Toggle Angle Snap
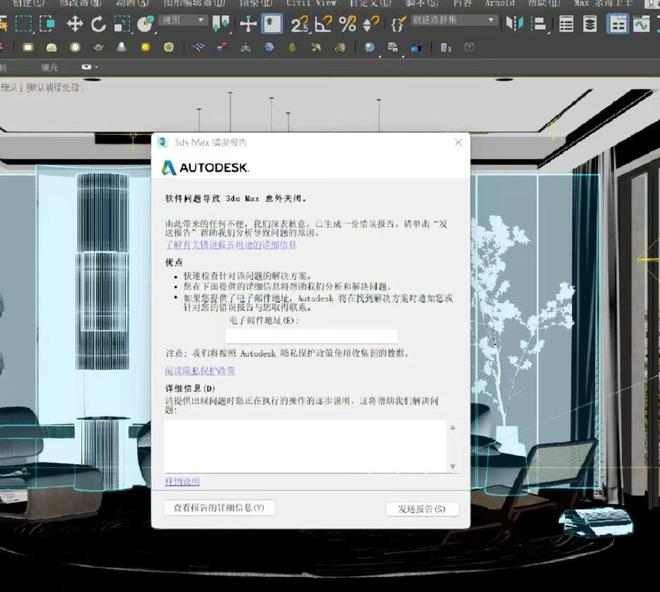 point(323,24)
